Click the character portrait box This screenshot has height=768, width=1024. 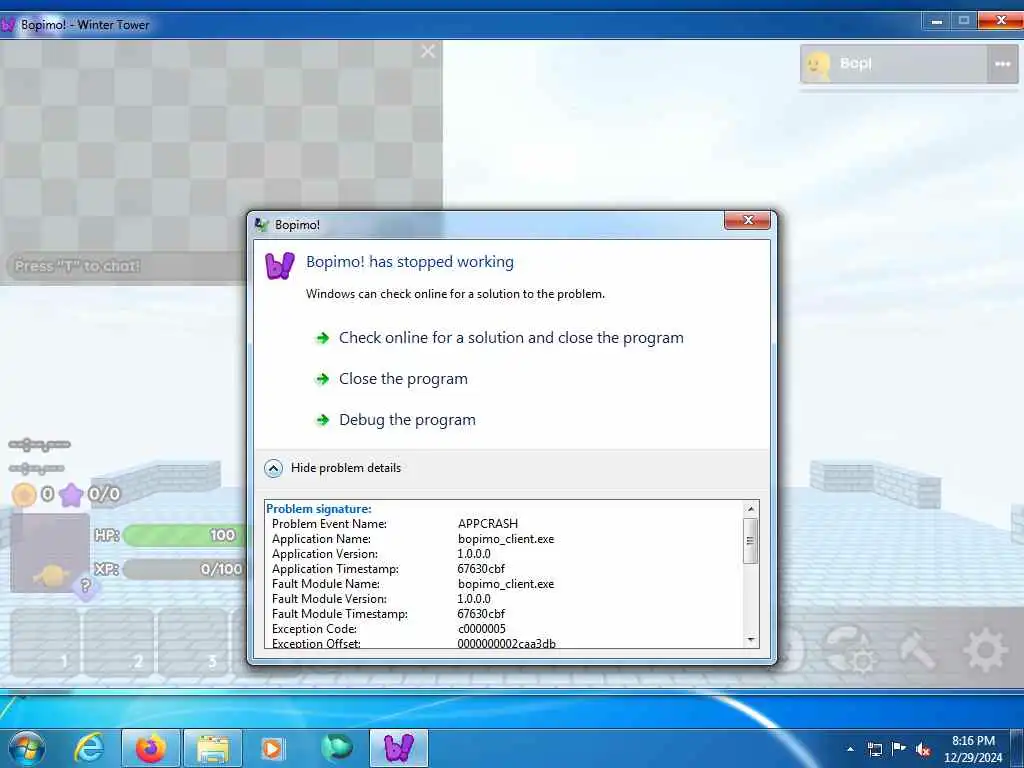50,552
